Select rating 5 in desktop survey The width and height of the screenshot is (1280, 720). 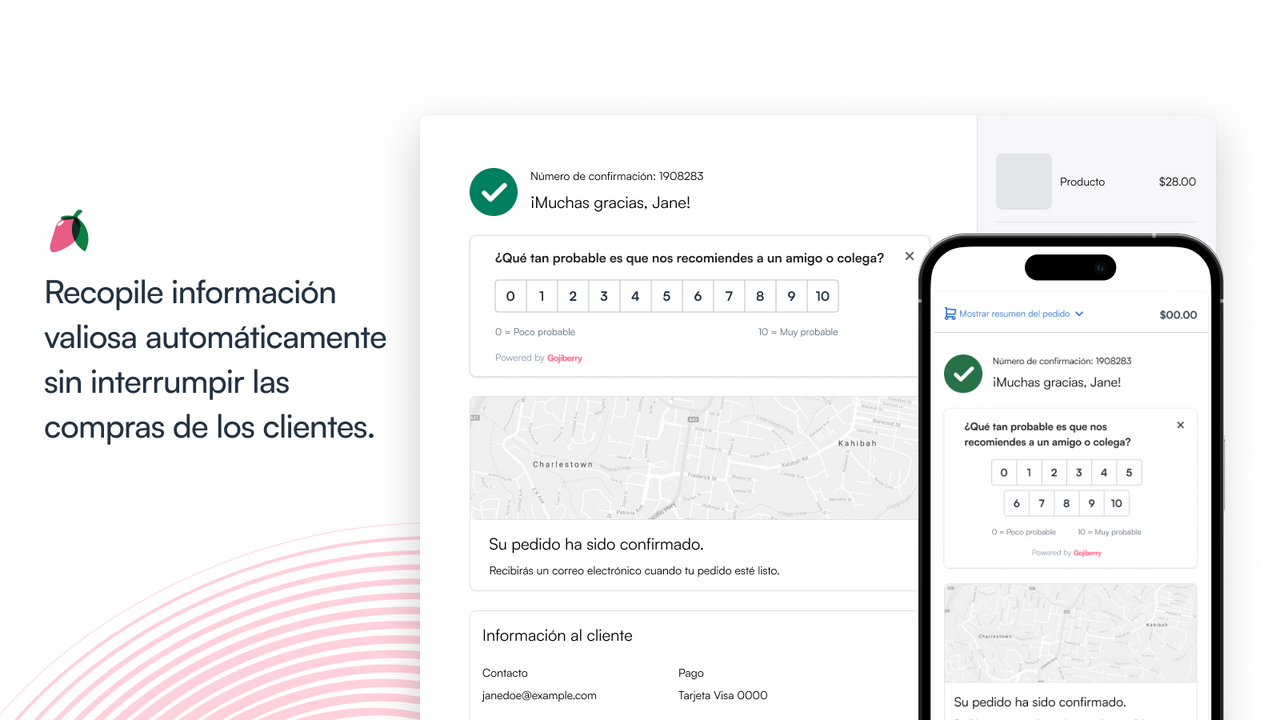click(x=666, y=296)
